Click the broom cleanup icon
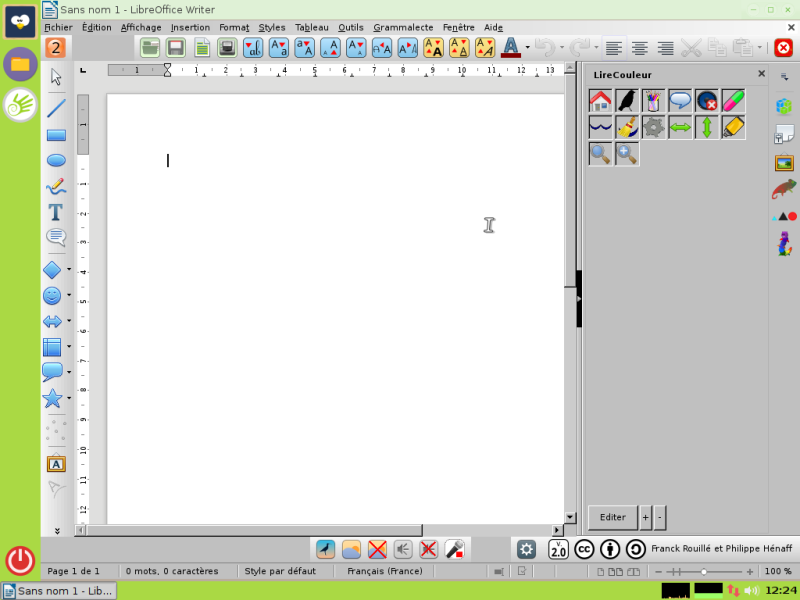This screenshot has height=600, width=800. point(627,127)
